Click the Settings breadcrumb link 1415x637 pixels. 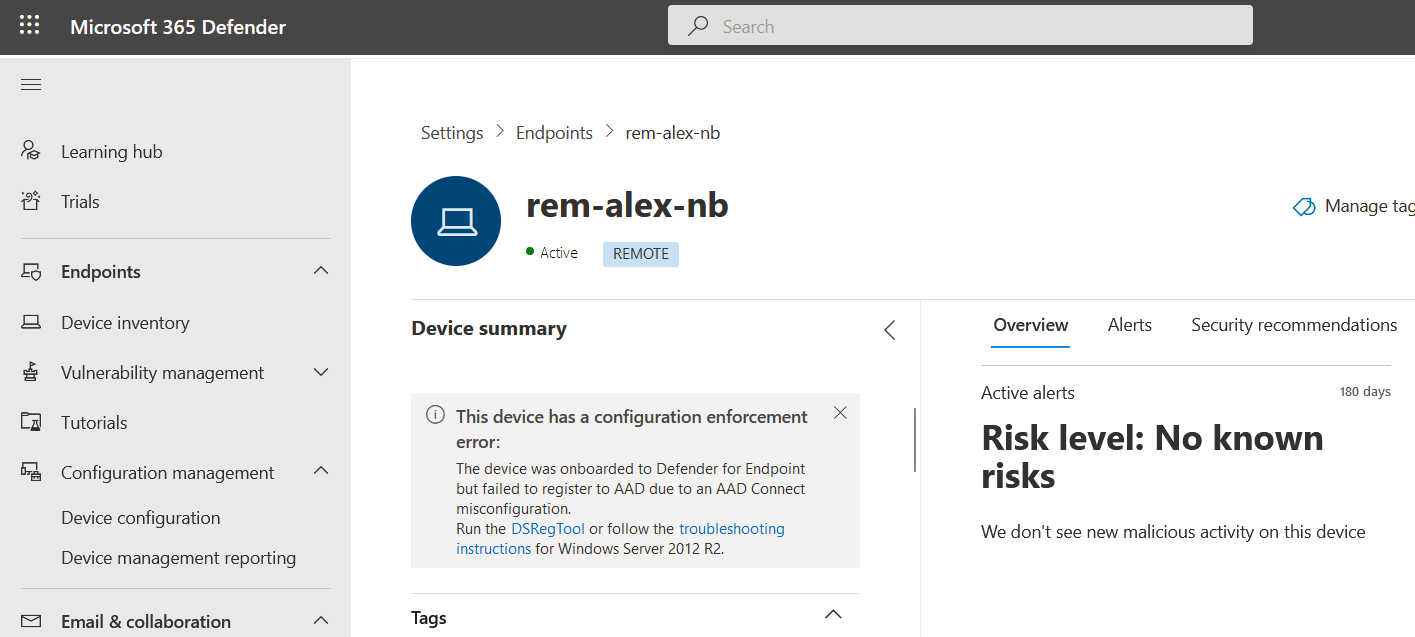pos(452,133)
